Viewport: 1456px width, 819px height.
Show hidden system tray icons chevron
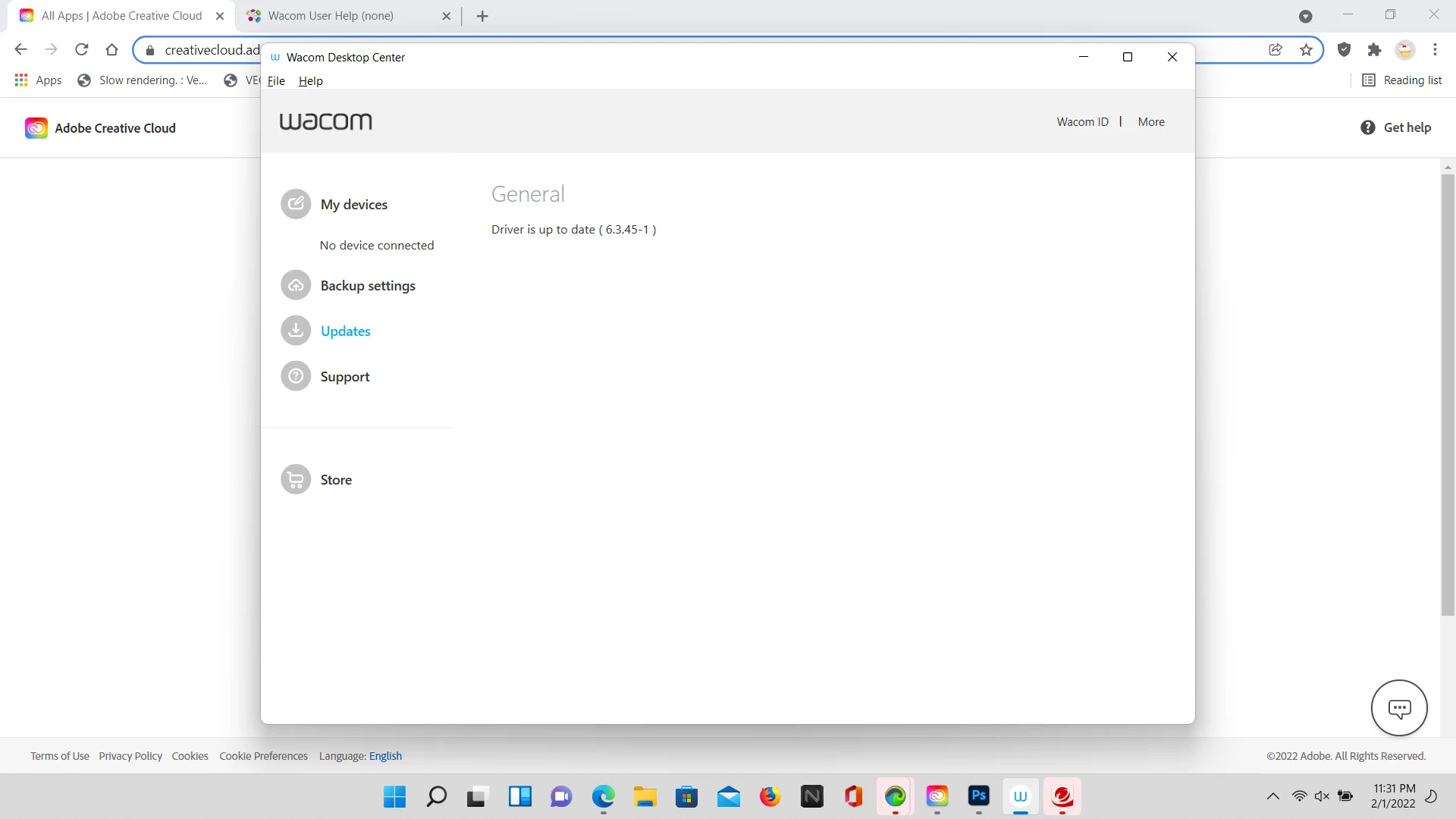click(1273, 796)
